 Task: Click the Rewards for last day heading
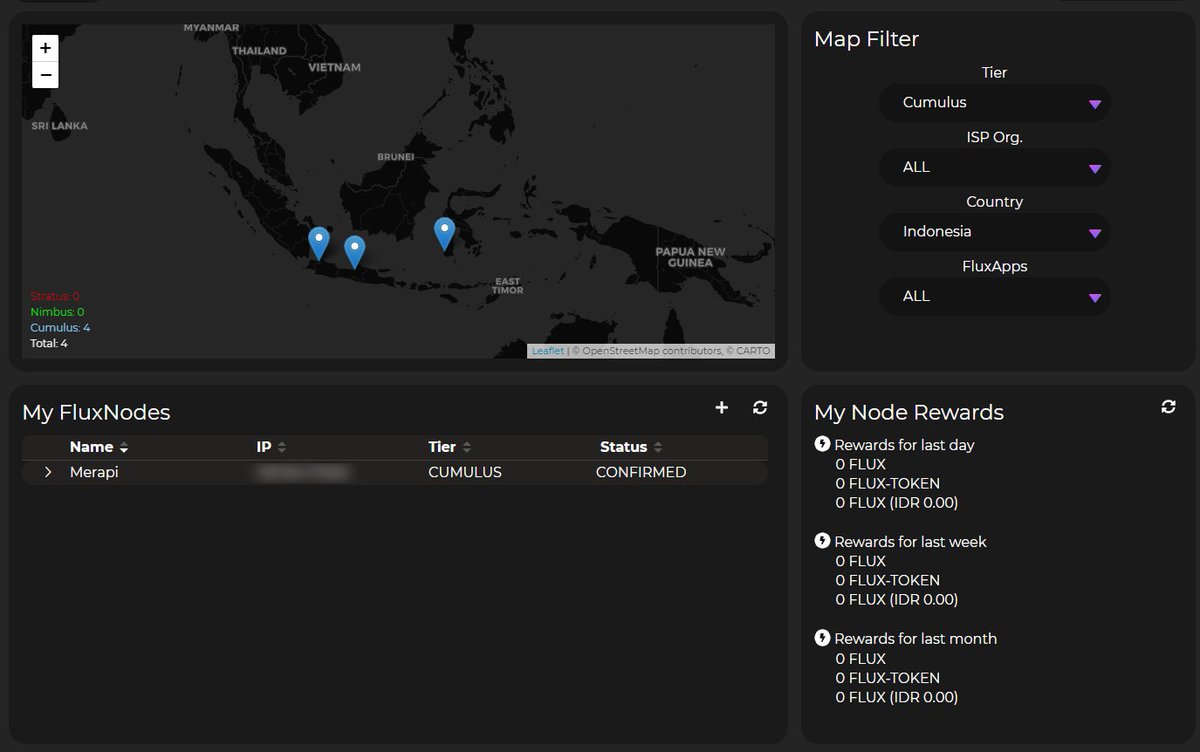click(904, 445)
